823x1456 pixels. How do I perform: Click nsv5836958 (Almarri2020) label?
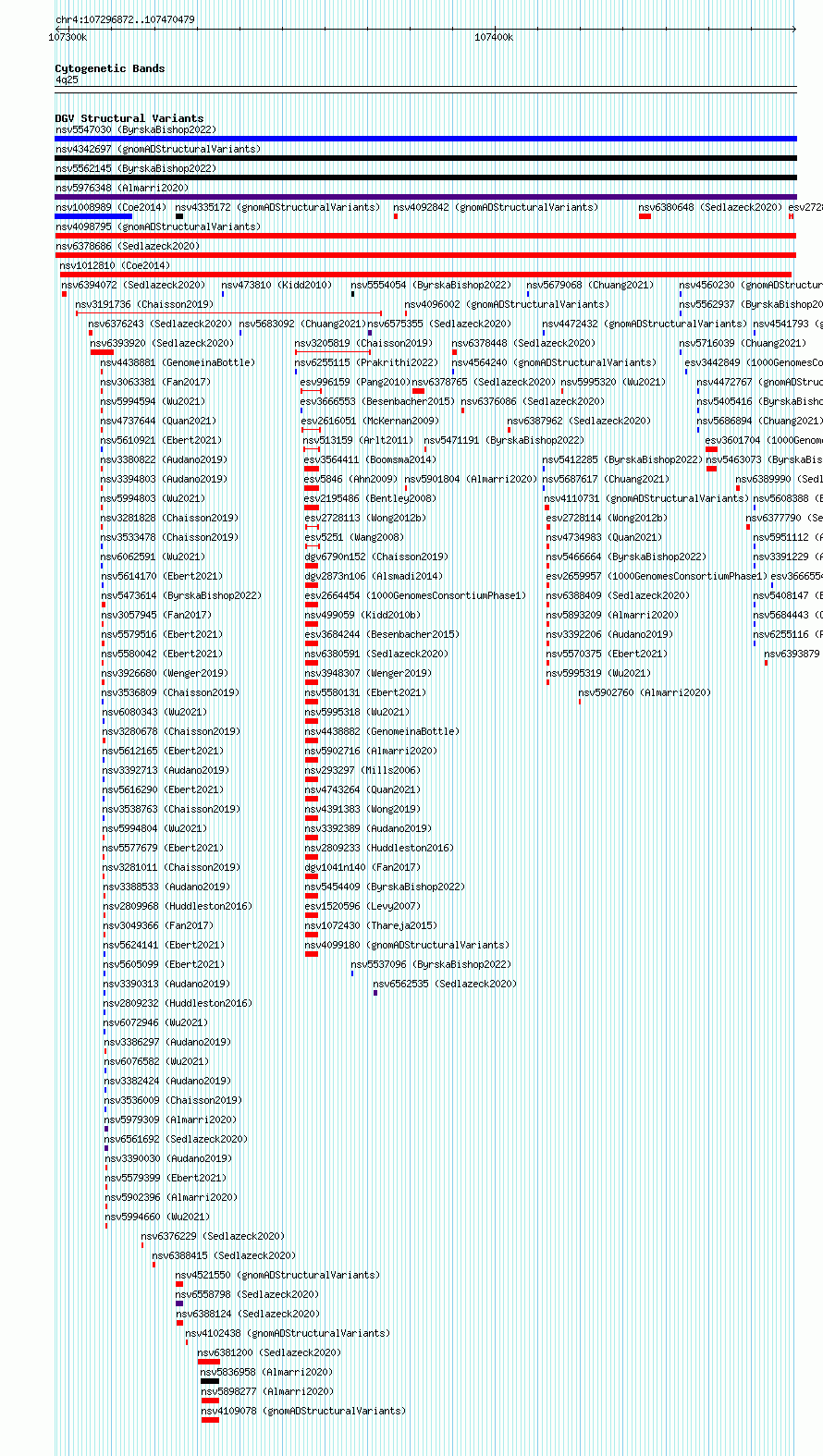coord(266,1373)
